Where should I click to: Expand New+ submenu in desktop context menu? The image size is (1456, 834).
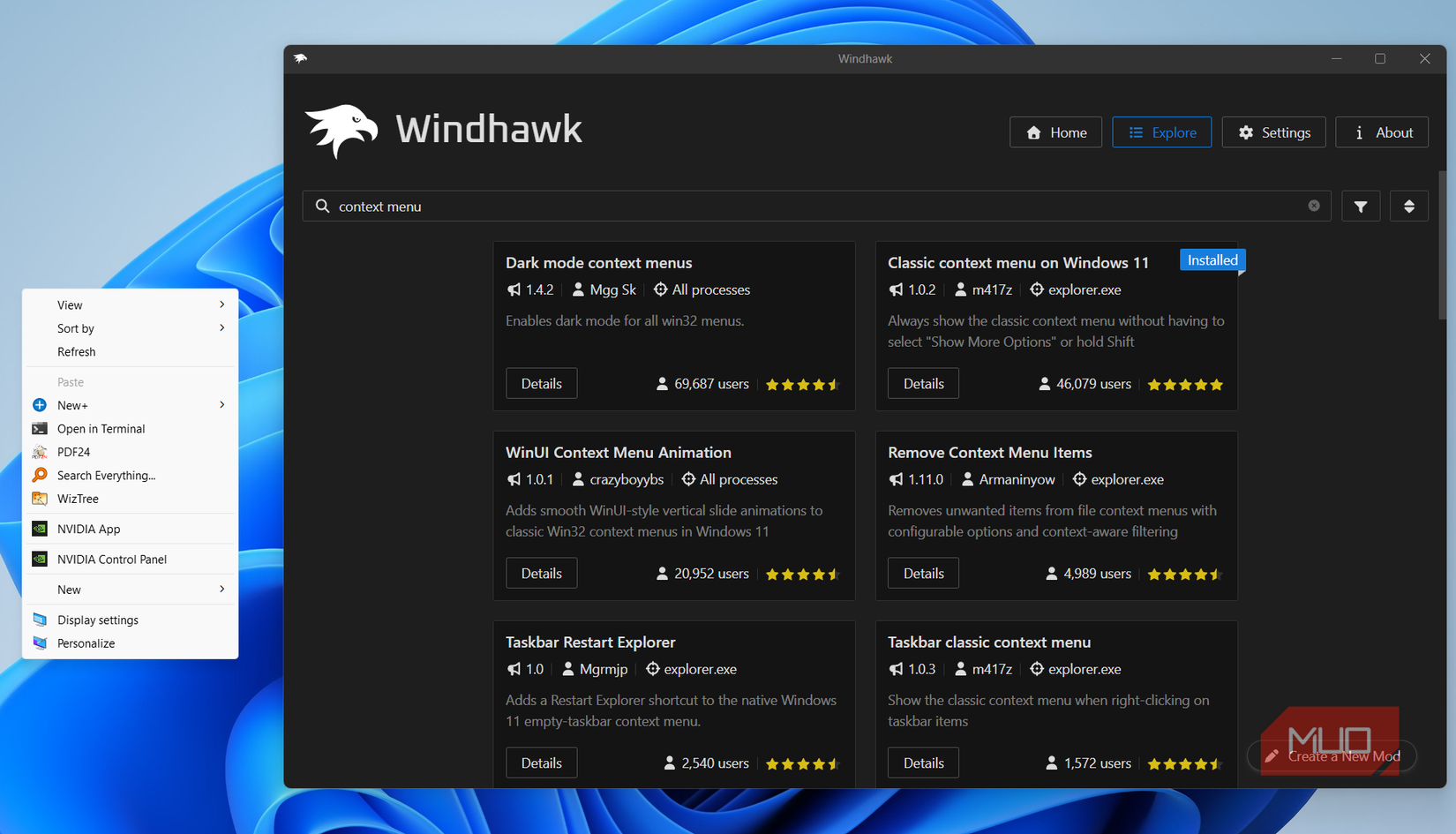click(130, 405)
